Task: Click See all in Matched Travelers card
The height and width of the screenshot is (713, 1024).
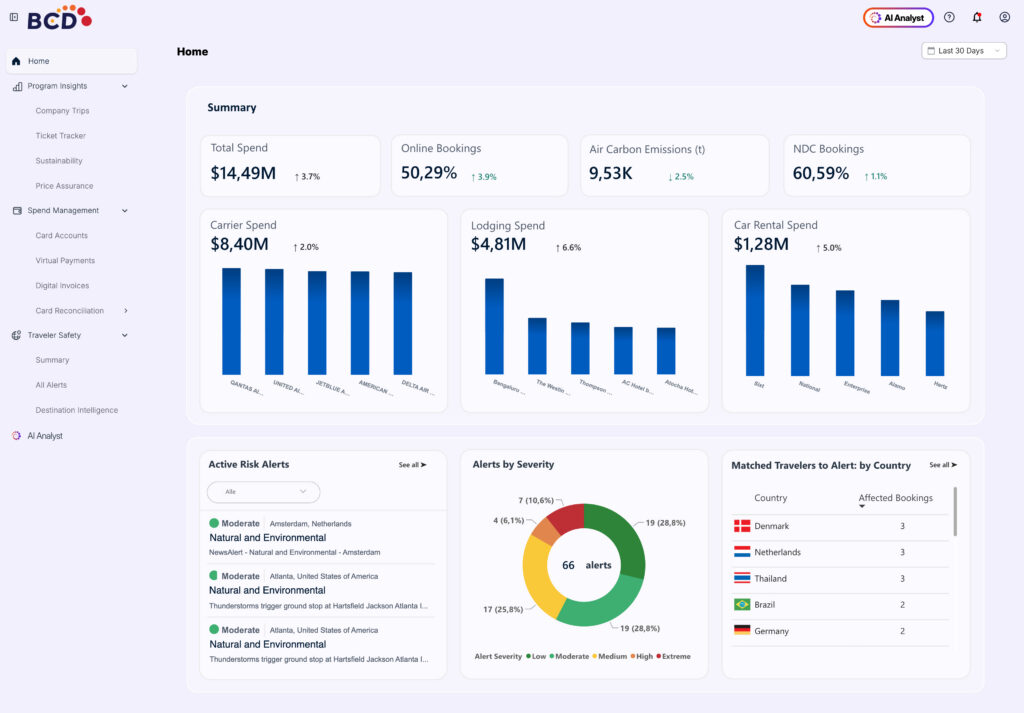Action: [x=943, y=465]
